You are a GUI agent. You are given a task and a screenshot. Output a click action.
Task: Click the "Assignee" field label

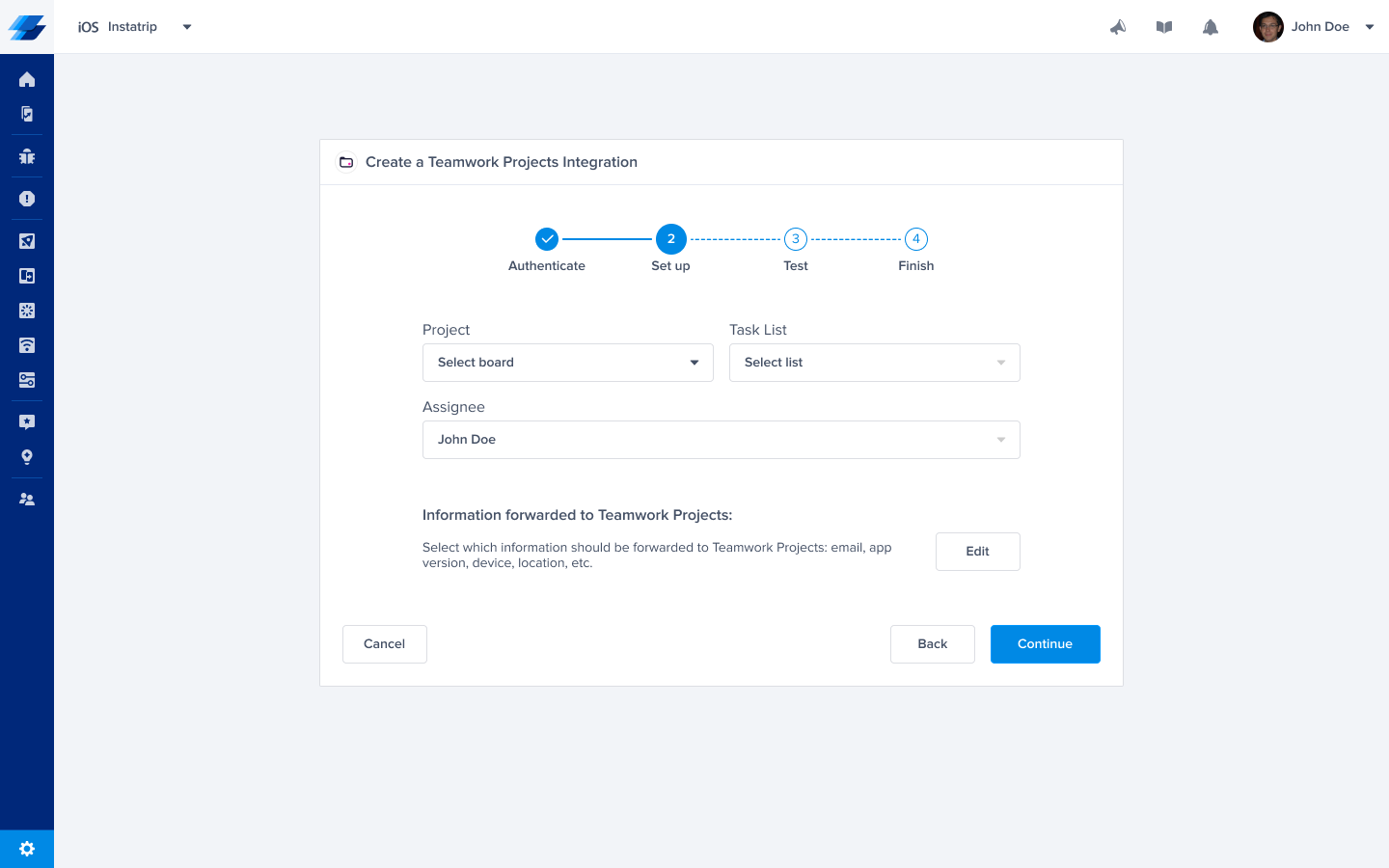click(453, 407)
